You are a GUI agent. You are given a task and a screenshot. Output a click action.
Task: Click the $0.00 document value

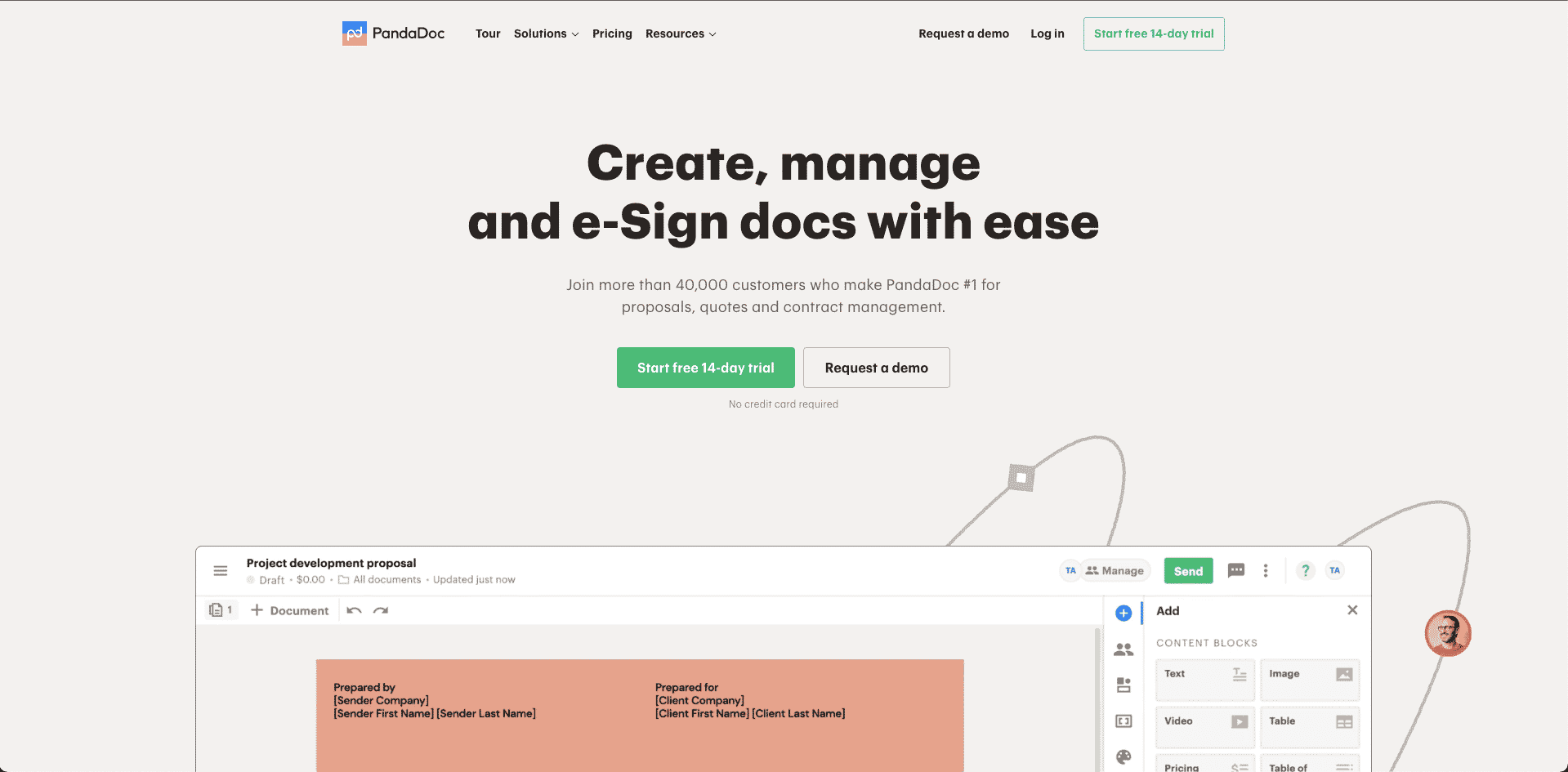tap(310, 580)
